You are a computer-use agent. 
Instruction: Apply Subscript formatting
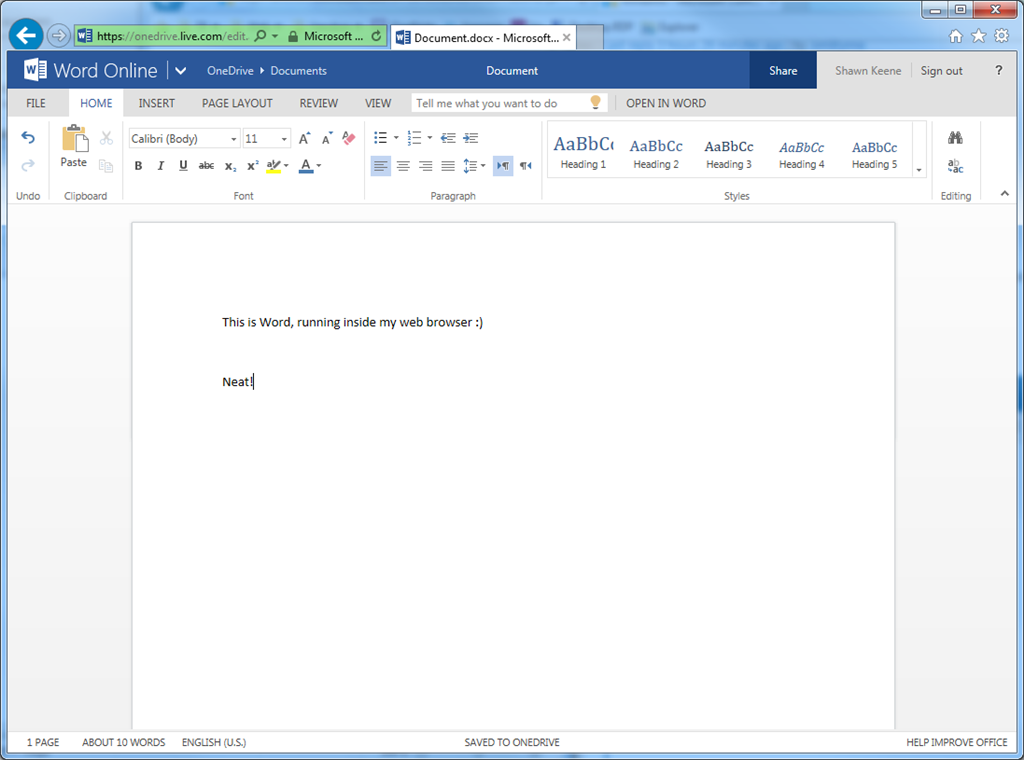click(228, 165)
